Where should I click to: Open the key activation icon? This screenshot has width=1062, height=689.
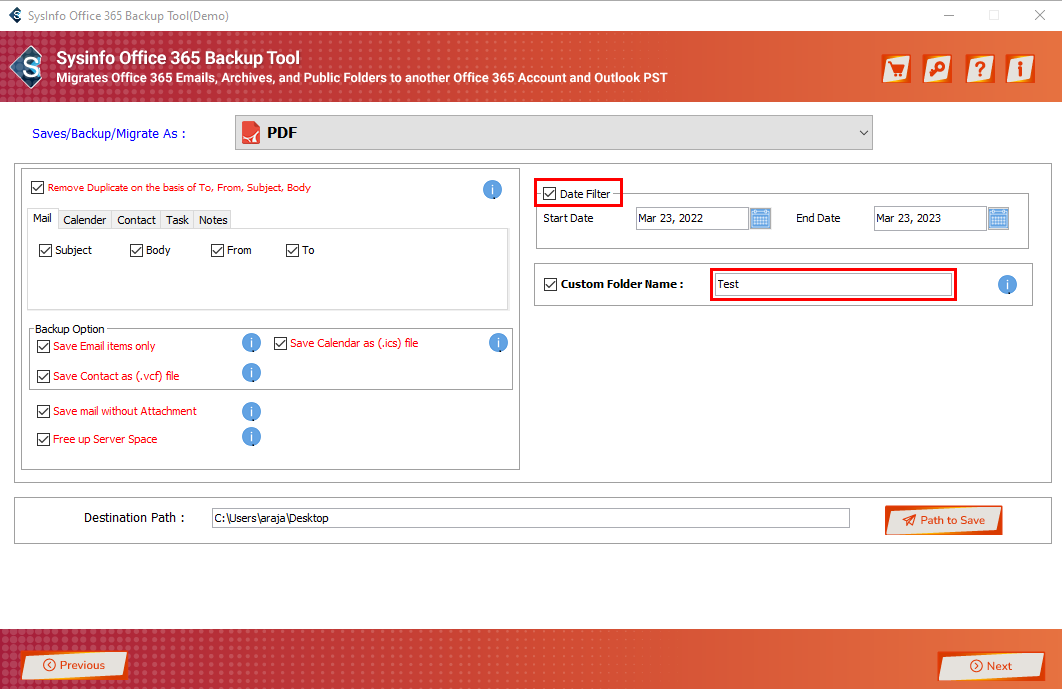(x=937, y=68)
